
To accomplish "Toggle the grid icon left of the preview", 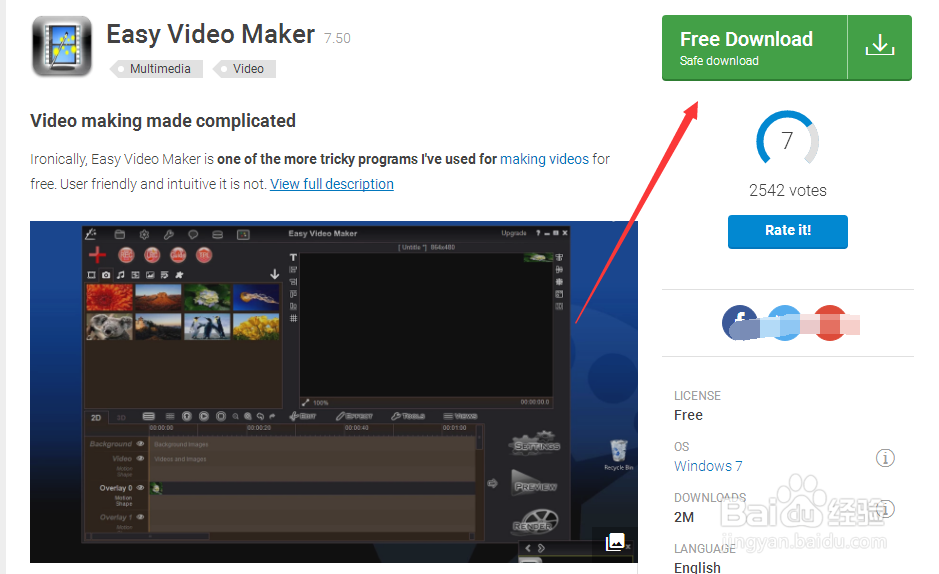I will (x=293, y=318).
